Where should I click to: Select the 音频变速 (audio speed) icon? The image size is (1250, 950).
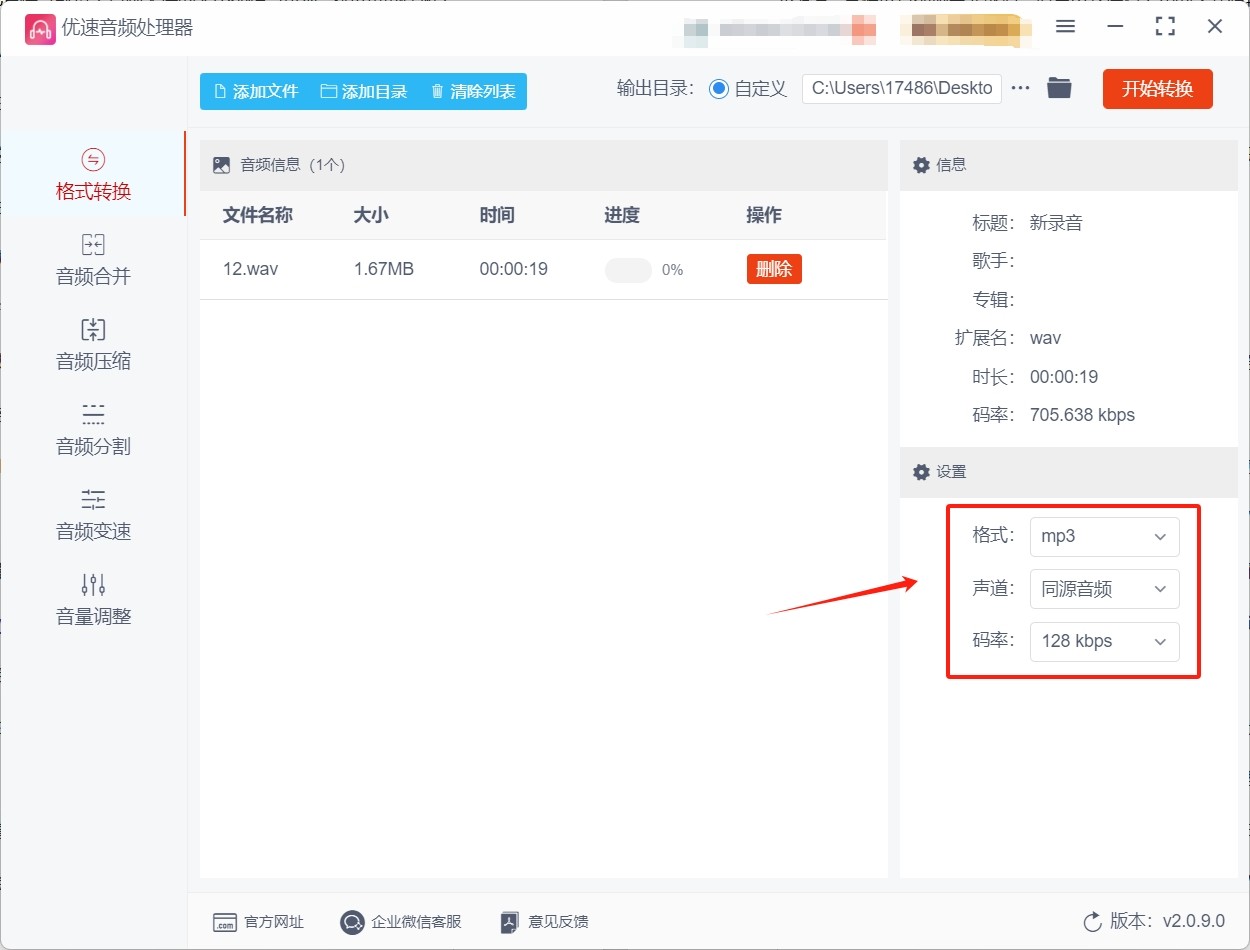point(93,499)
